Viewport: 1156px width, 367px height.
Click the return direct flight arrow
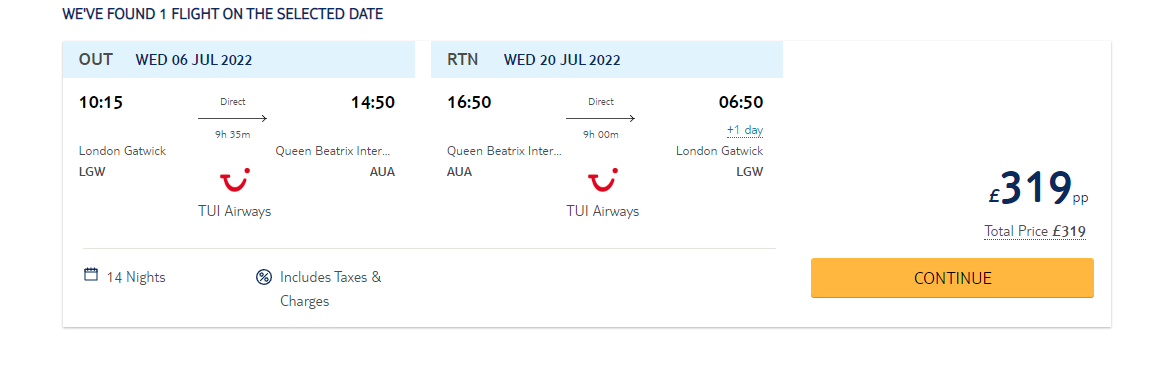tap(600, 118)
